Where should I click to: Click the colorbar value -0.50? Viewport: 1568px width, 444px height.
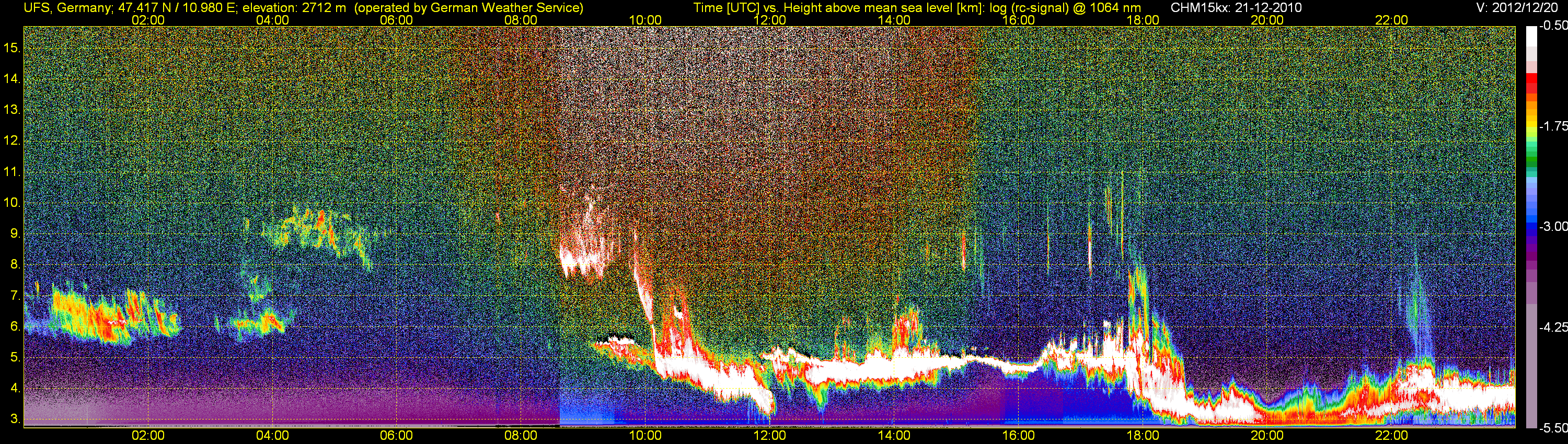pos(1553,26)
